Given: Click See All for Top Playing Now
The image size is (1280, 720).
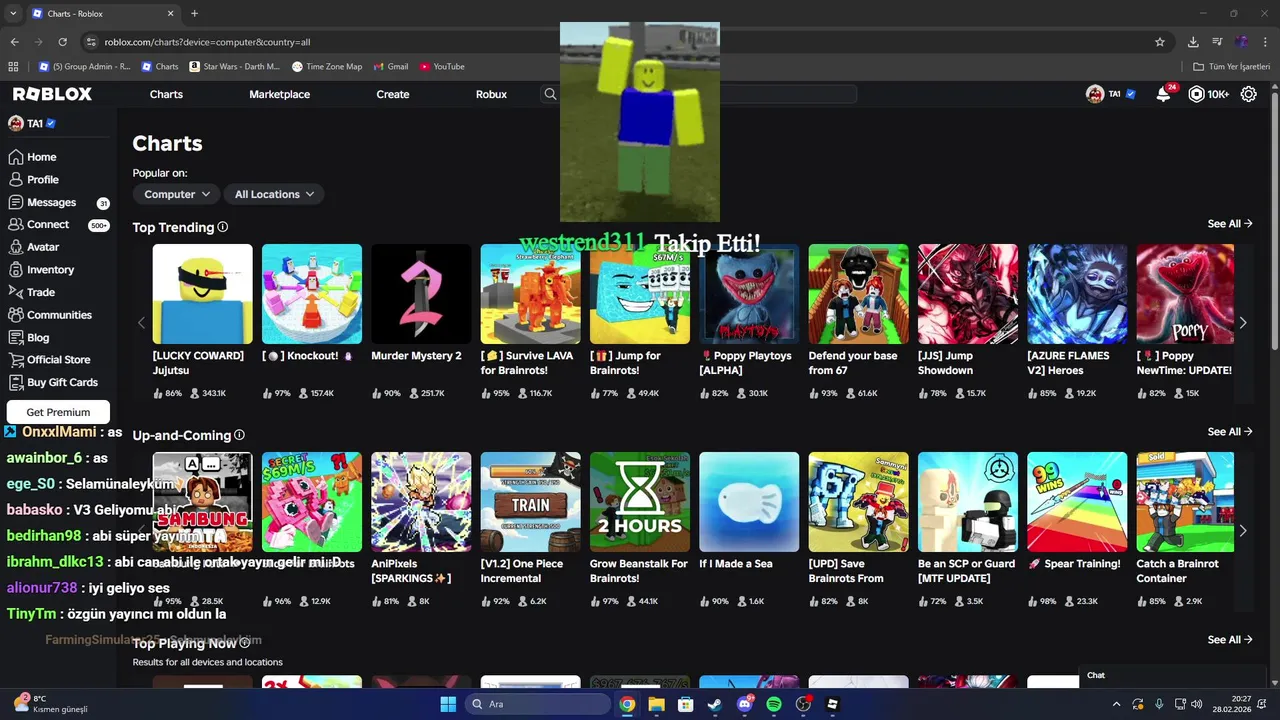Looking at the screenshot, I should 1230,640.
